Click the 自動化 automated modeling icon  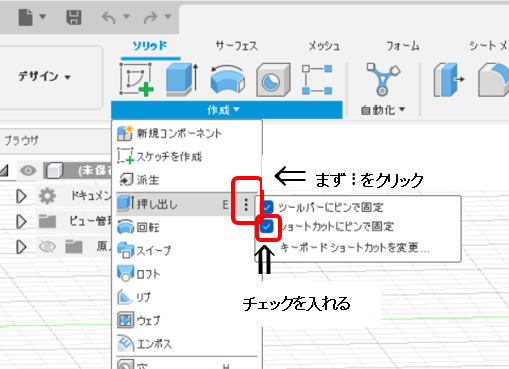tap(383, 80)
